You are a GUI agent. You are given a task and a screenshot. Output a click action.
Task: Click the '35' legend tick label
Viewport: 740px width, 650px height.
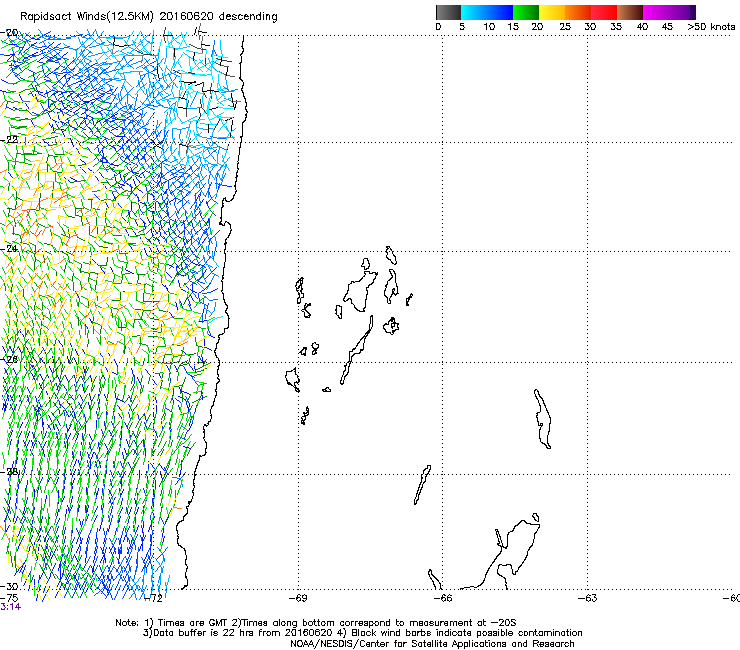(616, 27)
